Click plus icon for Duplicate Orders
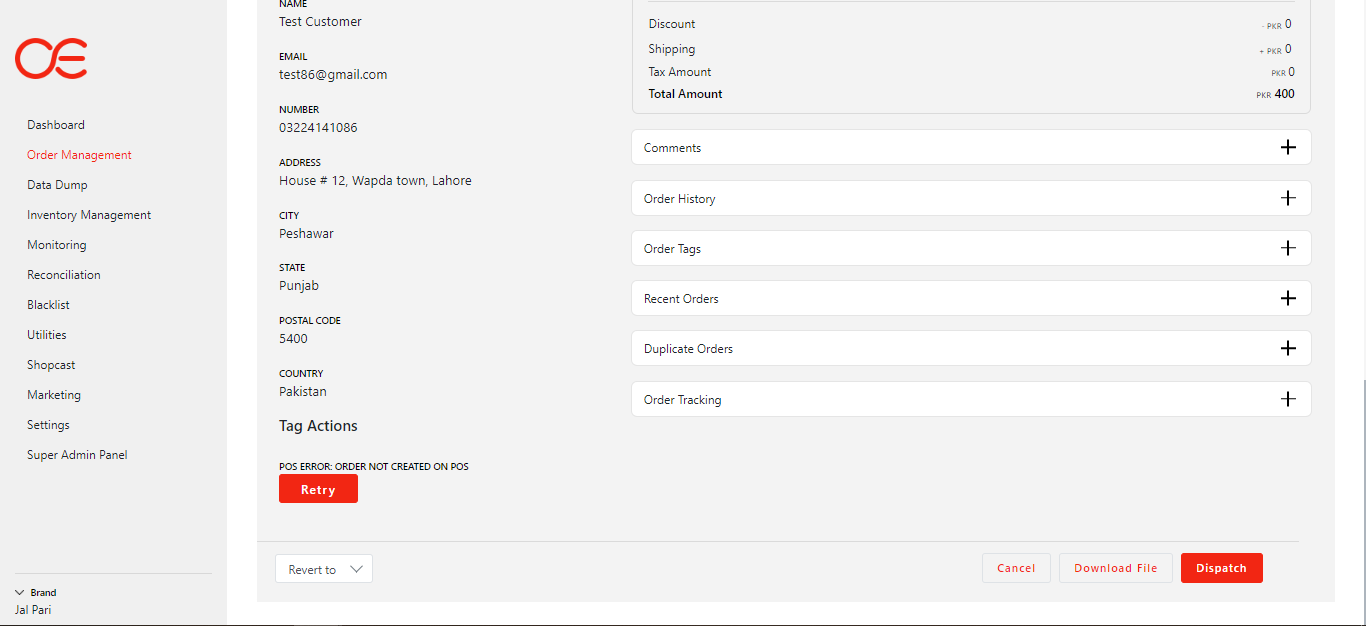This screenshot has height=626, width=1366. point(1288,348)
